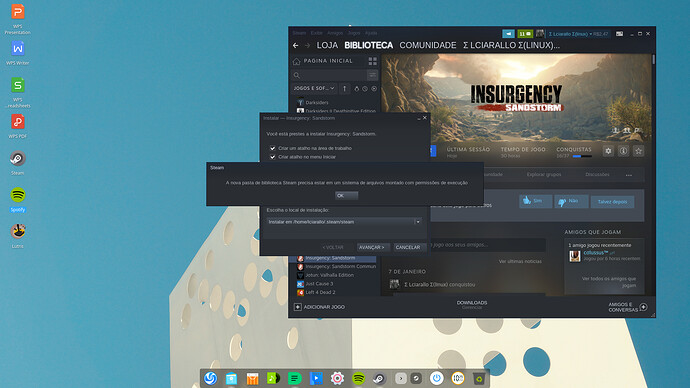The width and height of the screenshot is (690, 388).
Task: Open advanced library filter icon
Action: click(373, 75)
